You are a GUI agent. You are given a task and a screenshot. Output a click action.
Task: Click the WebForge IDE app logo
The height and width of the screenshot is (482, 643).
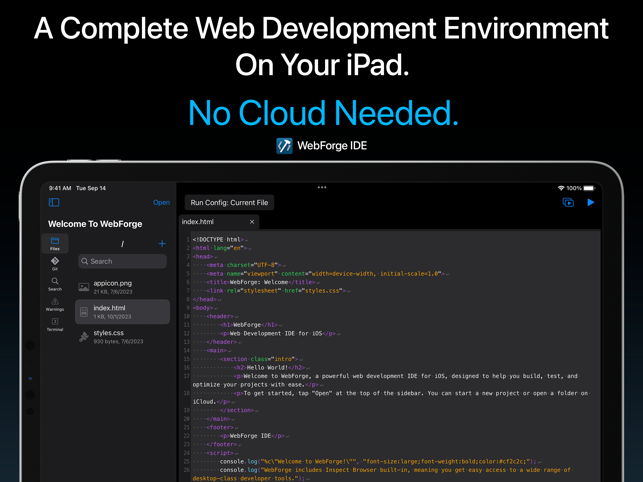click(x=284, y=146)
